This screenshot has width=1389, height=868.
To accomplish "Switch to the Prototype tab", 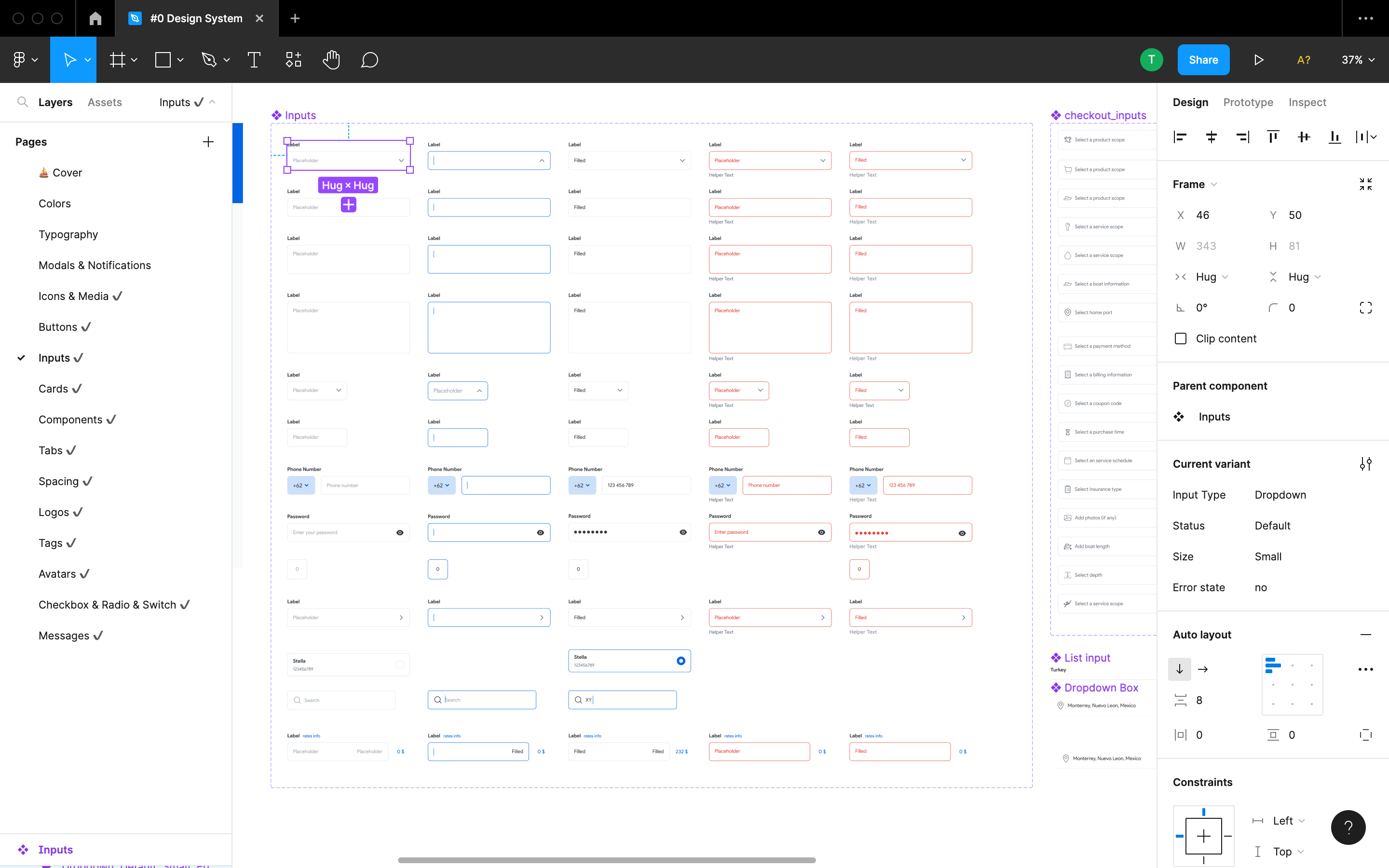I will pos(1248,102).
